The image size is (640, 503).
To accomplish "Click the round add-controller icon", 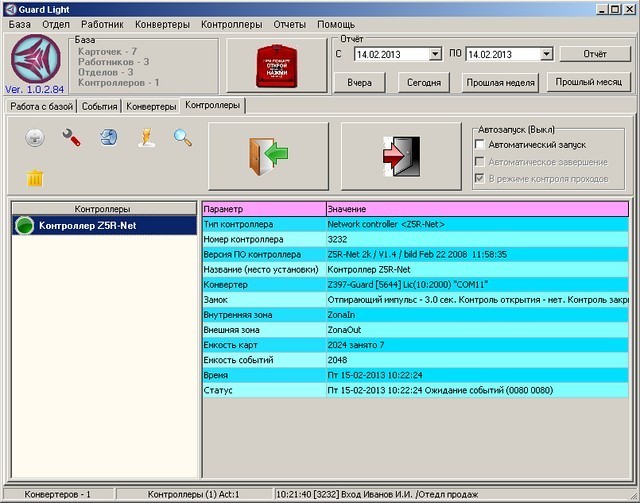I will tap(34, 139).
